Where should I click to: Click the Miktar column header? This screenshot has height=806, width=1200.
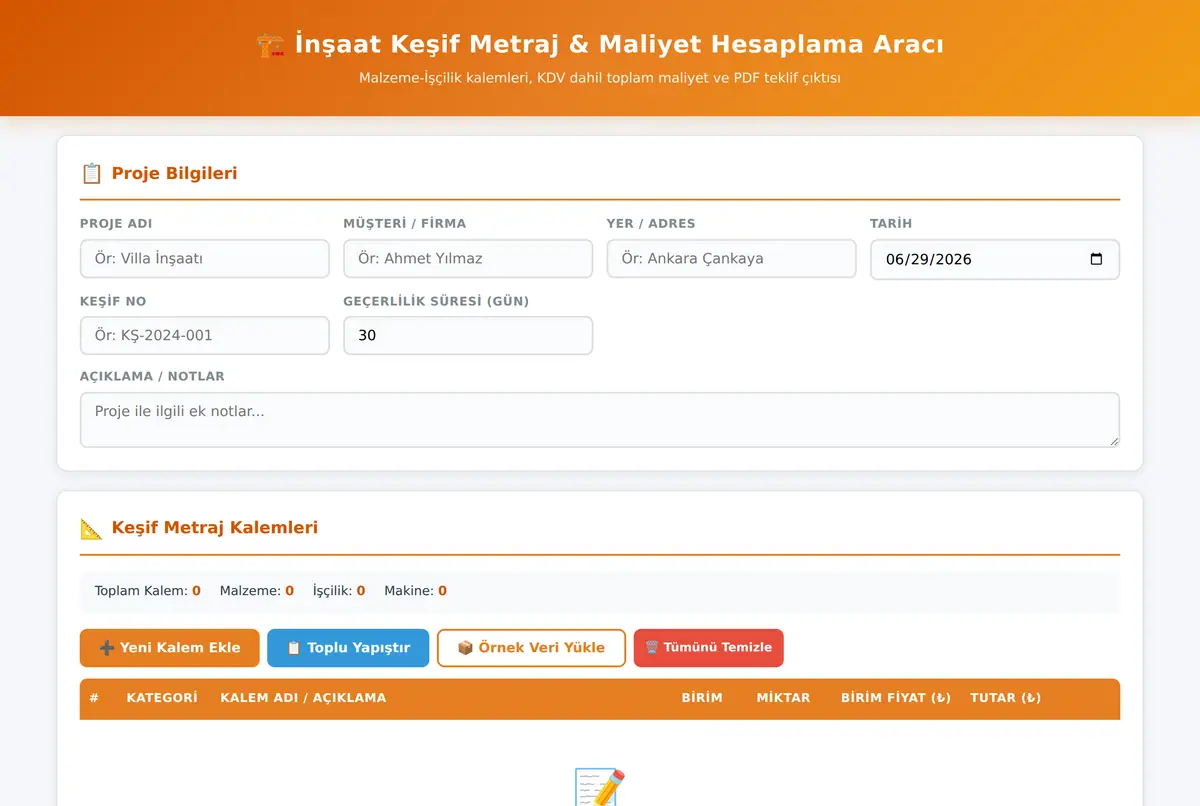[x=784, y=698]
